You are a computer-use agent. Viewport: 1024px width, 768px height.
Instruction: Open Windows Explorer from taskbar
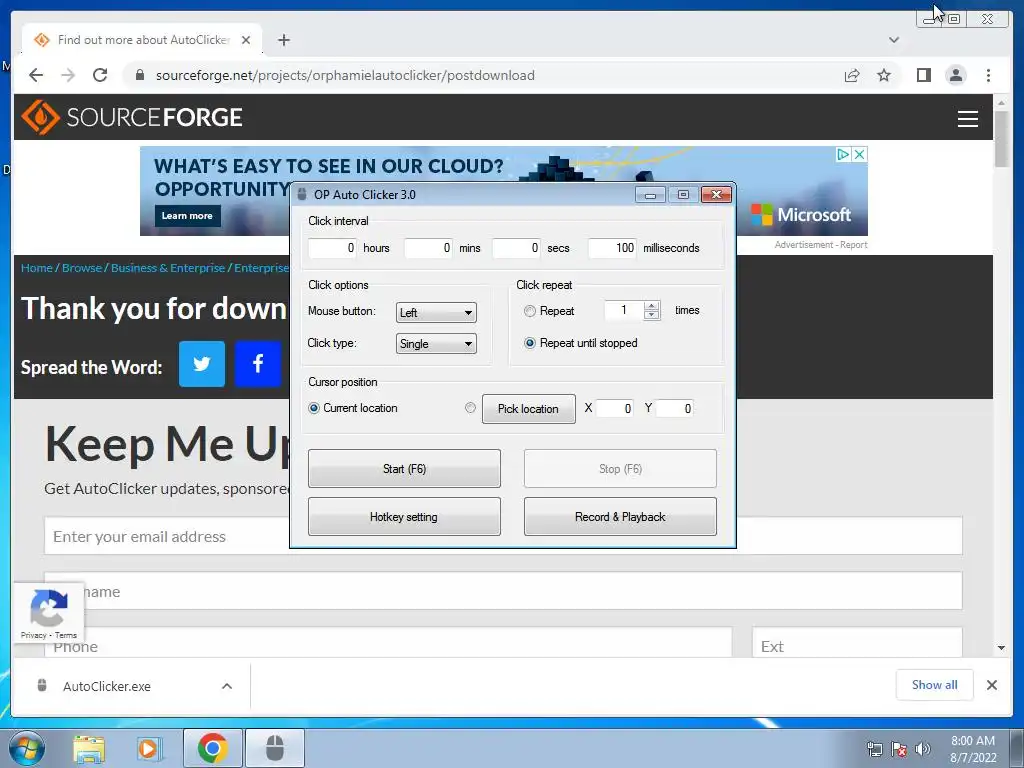click(x=89, y=748)
